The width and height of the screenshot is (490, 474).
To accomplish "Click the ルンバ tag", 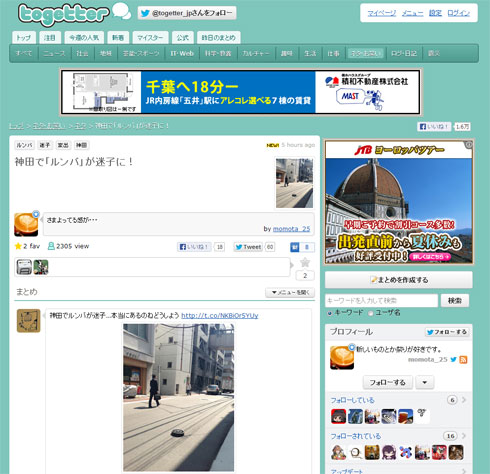I will click(24, 145).
